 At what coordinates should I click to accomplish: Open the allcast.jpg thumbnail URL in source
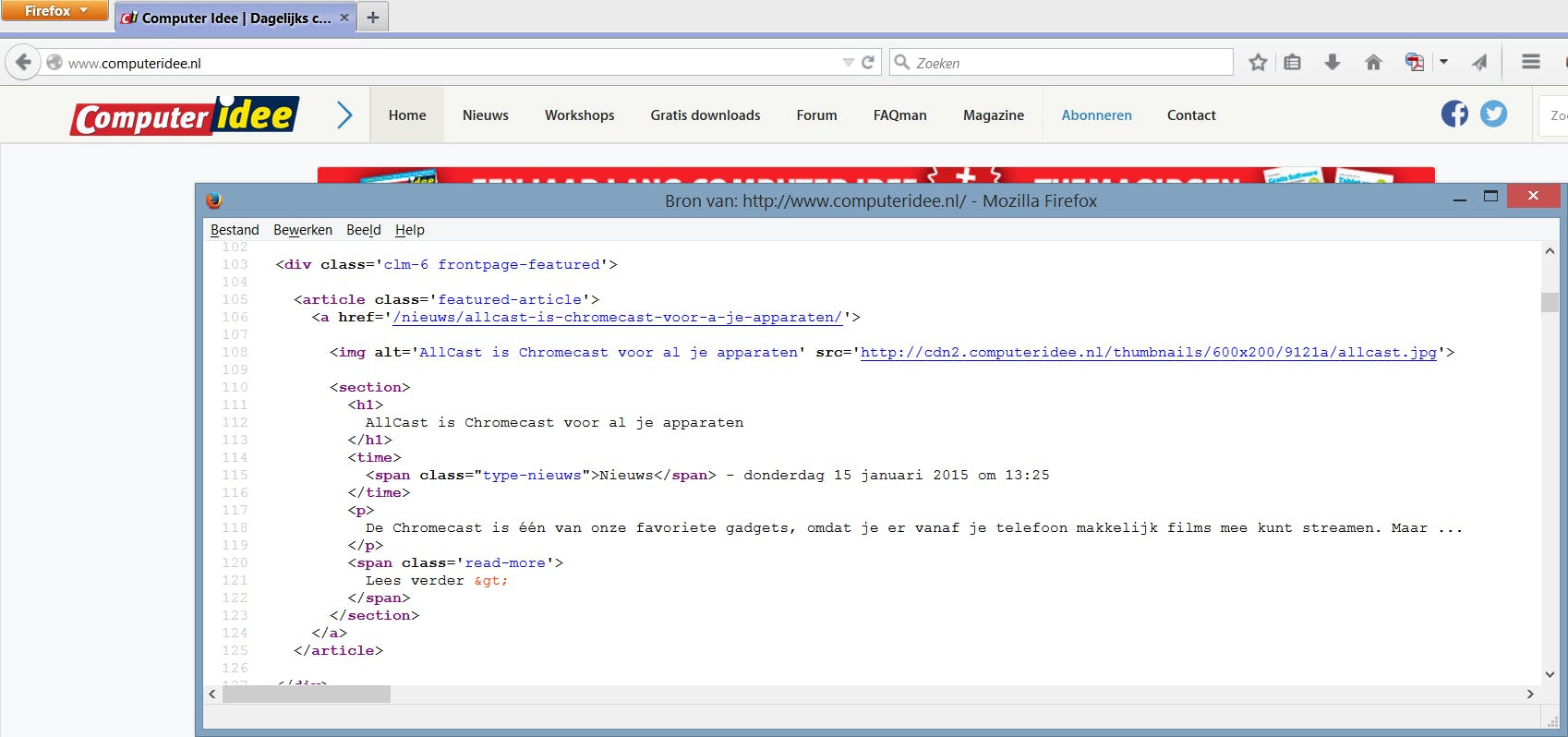(x=1149, y=353)
